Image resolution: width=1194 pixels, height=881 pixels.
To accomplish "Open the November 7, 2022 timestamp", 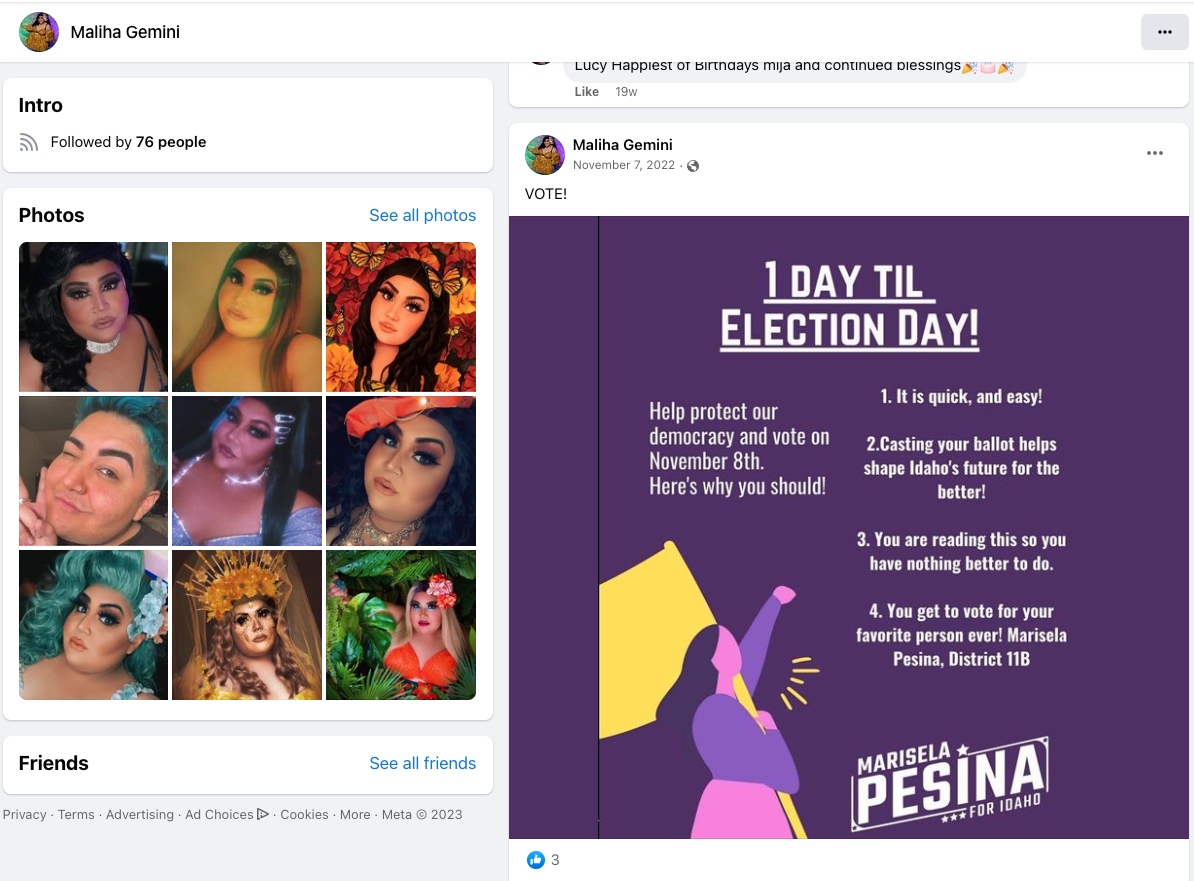I will coord(624,165).
